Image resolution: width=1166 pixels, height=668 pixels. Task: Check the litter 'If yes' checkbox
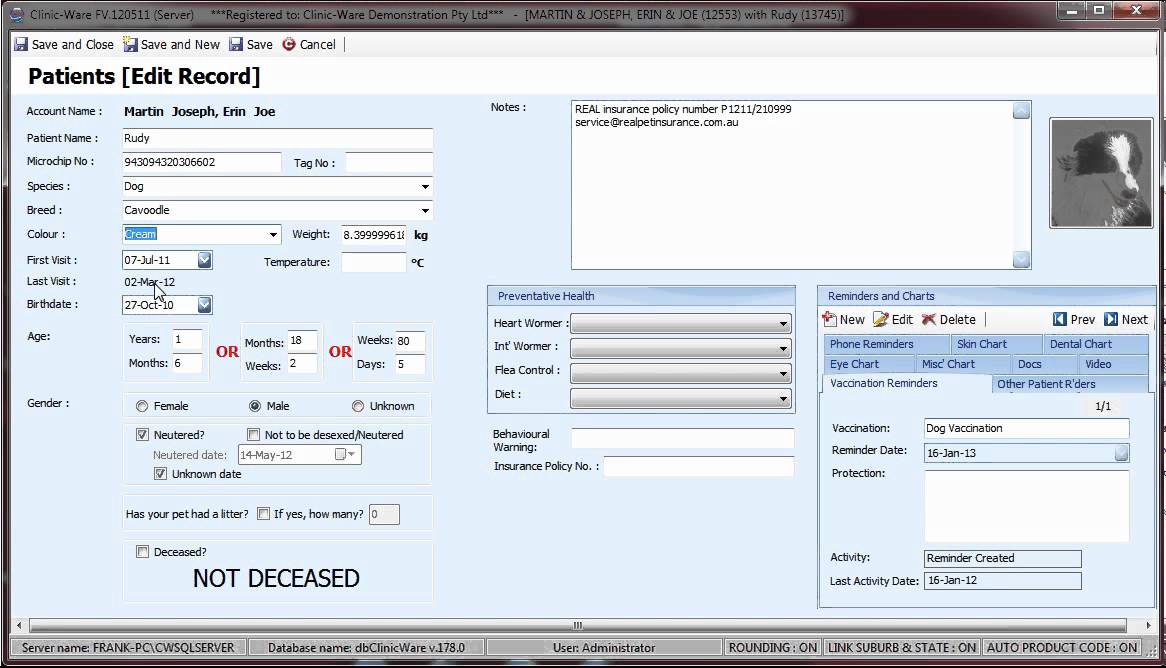tap(263, 513)
